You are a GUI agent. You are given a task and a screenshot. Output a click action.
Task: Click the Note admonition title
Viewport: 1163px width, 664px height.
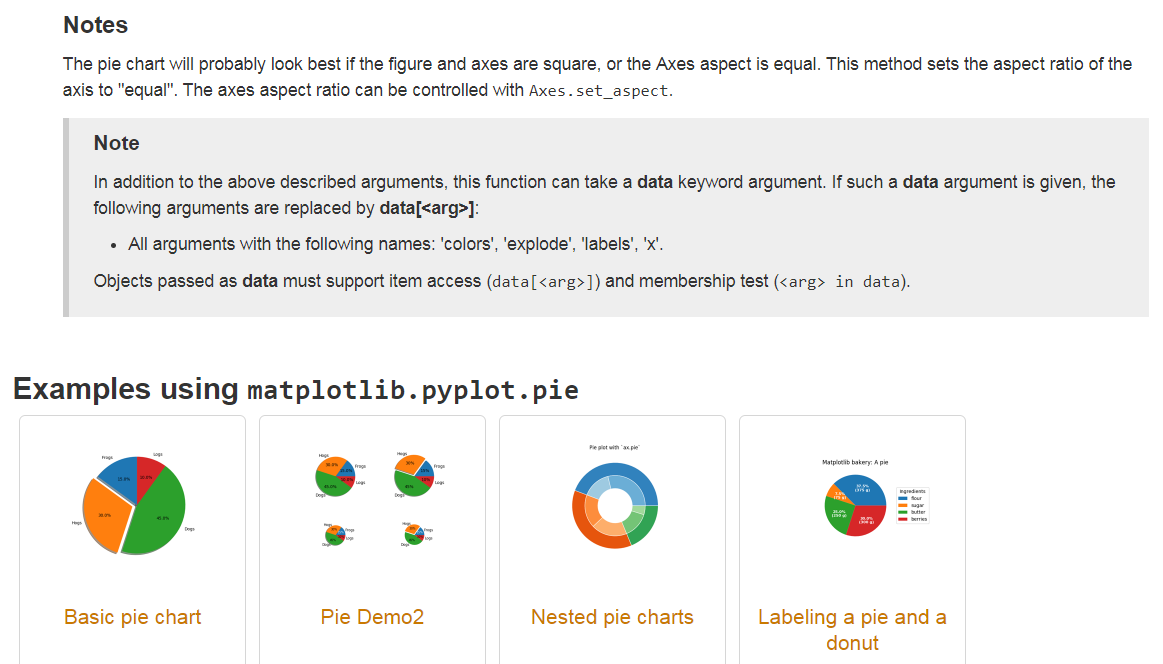point(116,143)
